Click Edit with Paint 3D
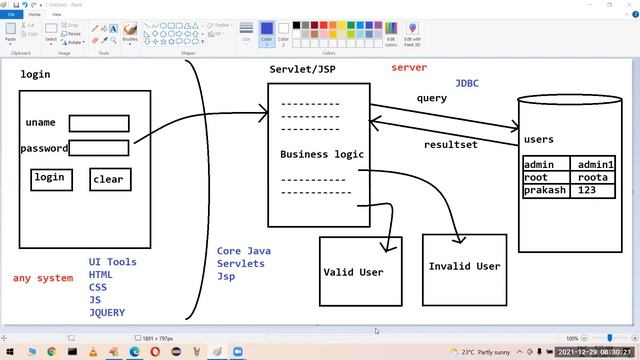Viewport: 640px width, 360px height. 412,34
